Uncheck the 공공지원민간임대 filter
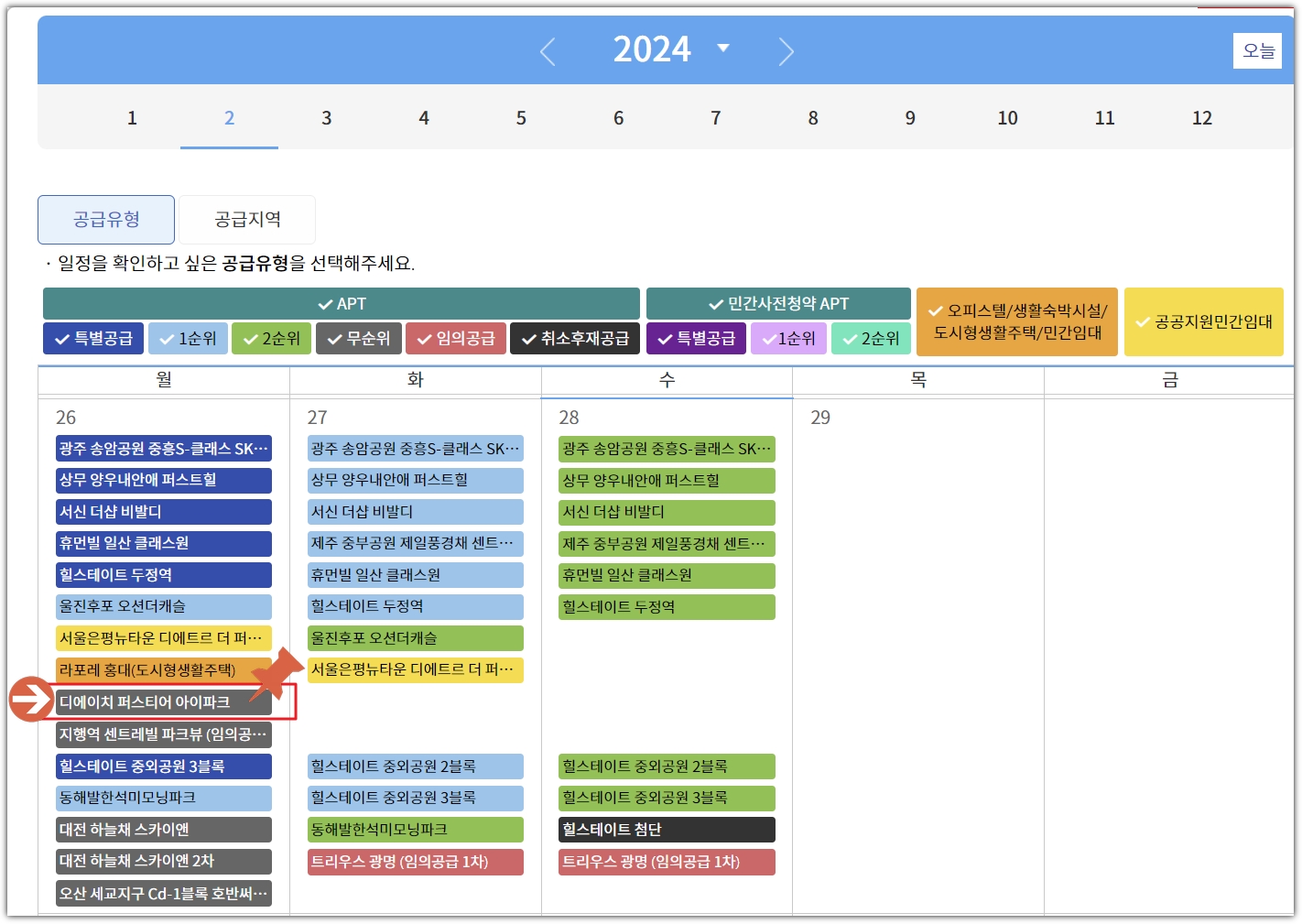1302x924 pixels. click(1203, 321)
